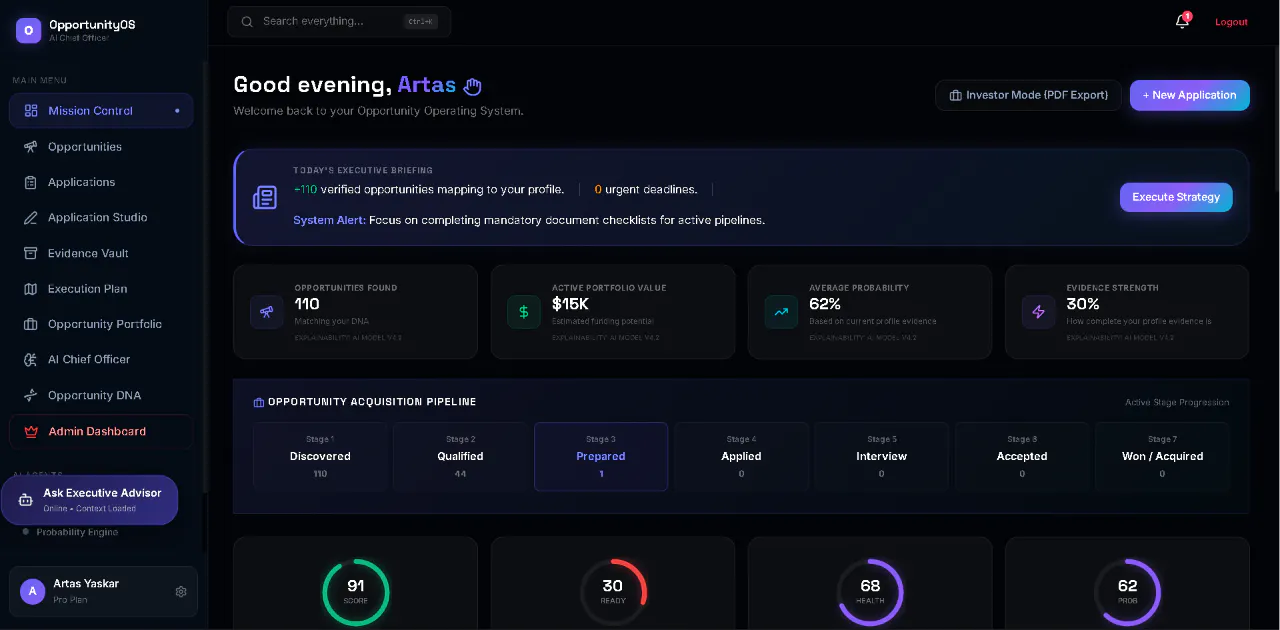
Task: Click the Opportunity Portfolio briefcase icon
Action: (x=30, y=324)
